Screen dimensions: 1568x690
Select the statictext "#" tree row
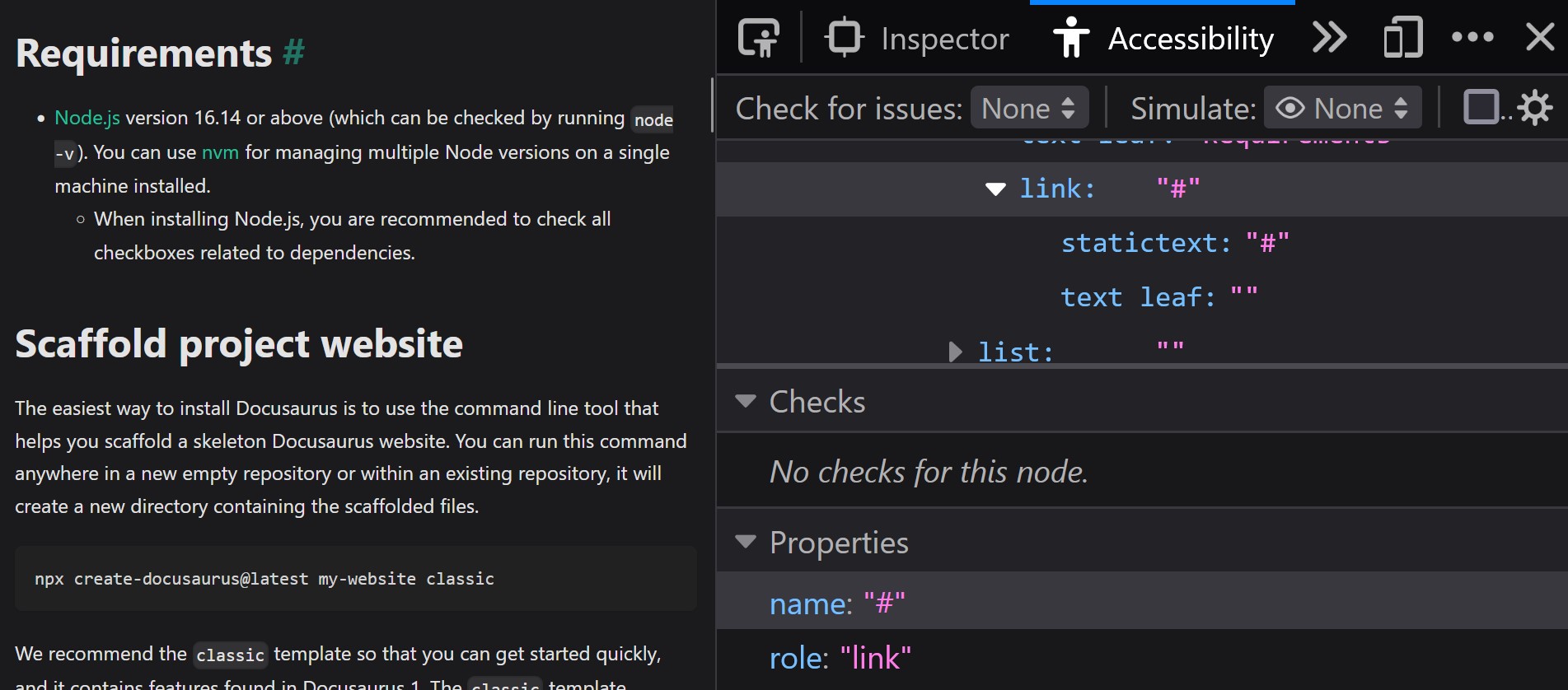coord(1174,244)
